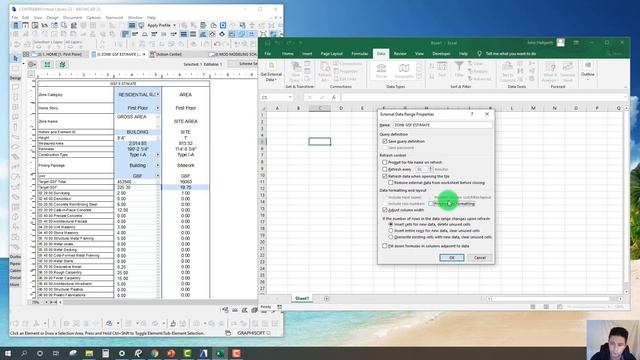This screenshot has height=360, width=640.
Task: Click Text to Columns icon in ribbon
Action: click(x=507, y=71)
